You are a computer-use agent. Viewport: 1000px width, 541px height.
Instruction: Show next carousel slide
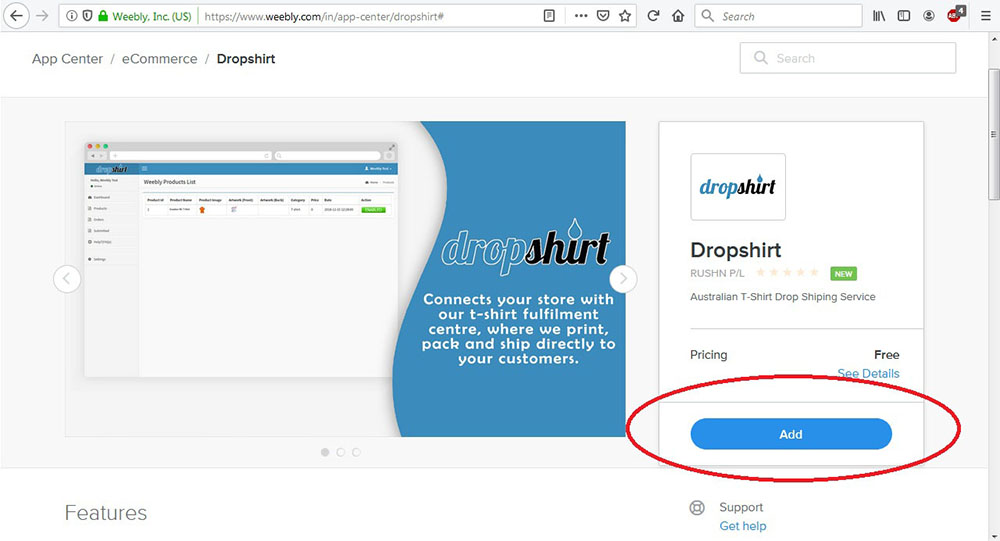click(x=623, y=279)
